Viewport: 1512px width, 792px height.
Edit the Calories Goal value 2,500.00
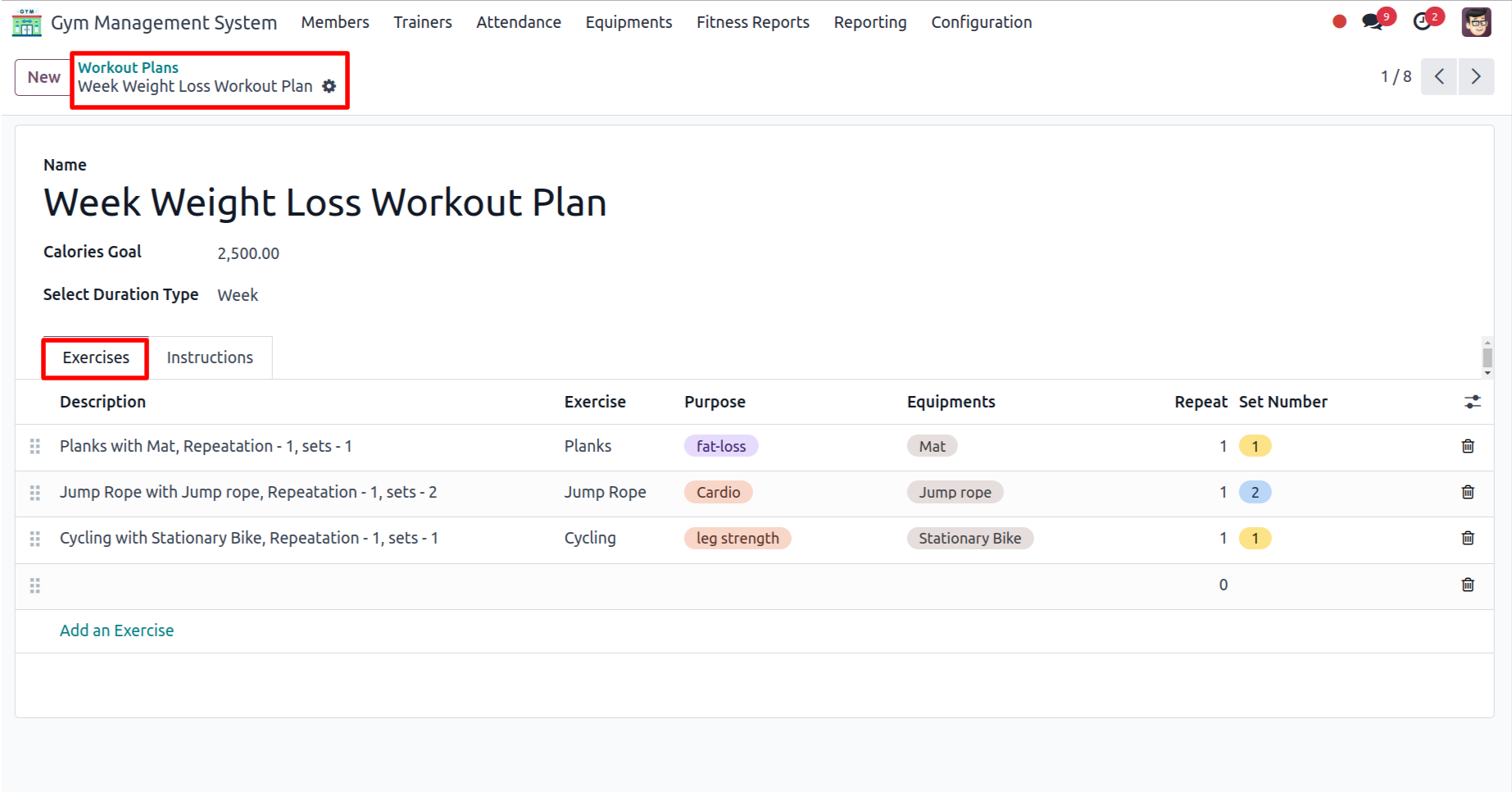pyautogui.click(x=248, y=253)
